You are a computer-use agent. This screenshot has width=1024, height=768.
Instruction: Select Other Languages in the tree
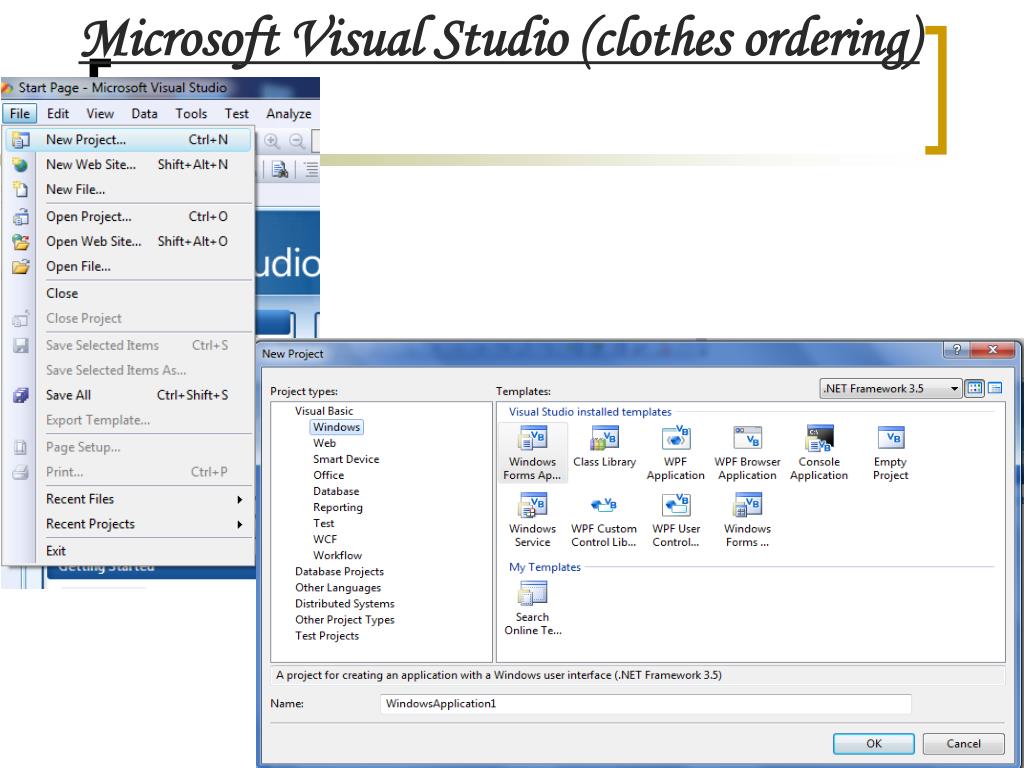pyautogui.click(x=338, y=588)
